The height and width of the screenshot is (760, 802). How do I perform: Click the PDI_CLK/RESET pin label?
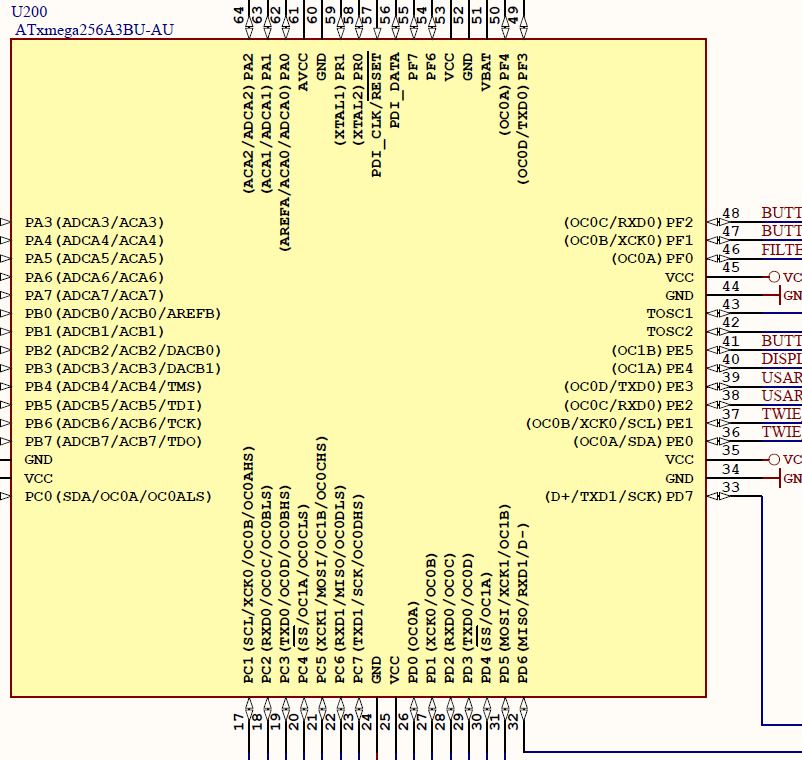[x=376, y=115]
